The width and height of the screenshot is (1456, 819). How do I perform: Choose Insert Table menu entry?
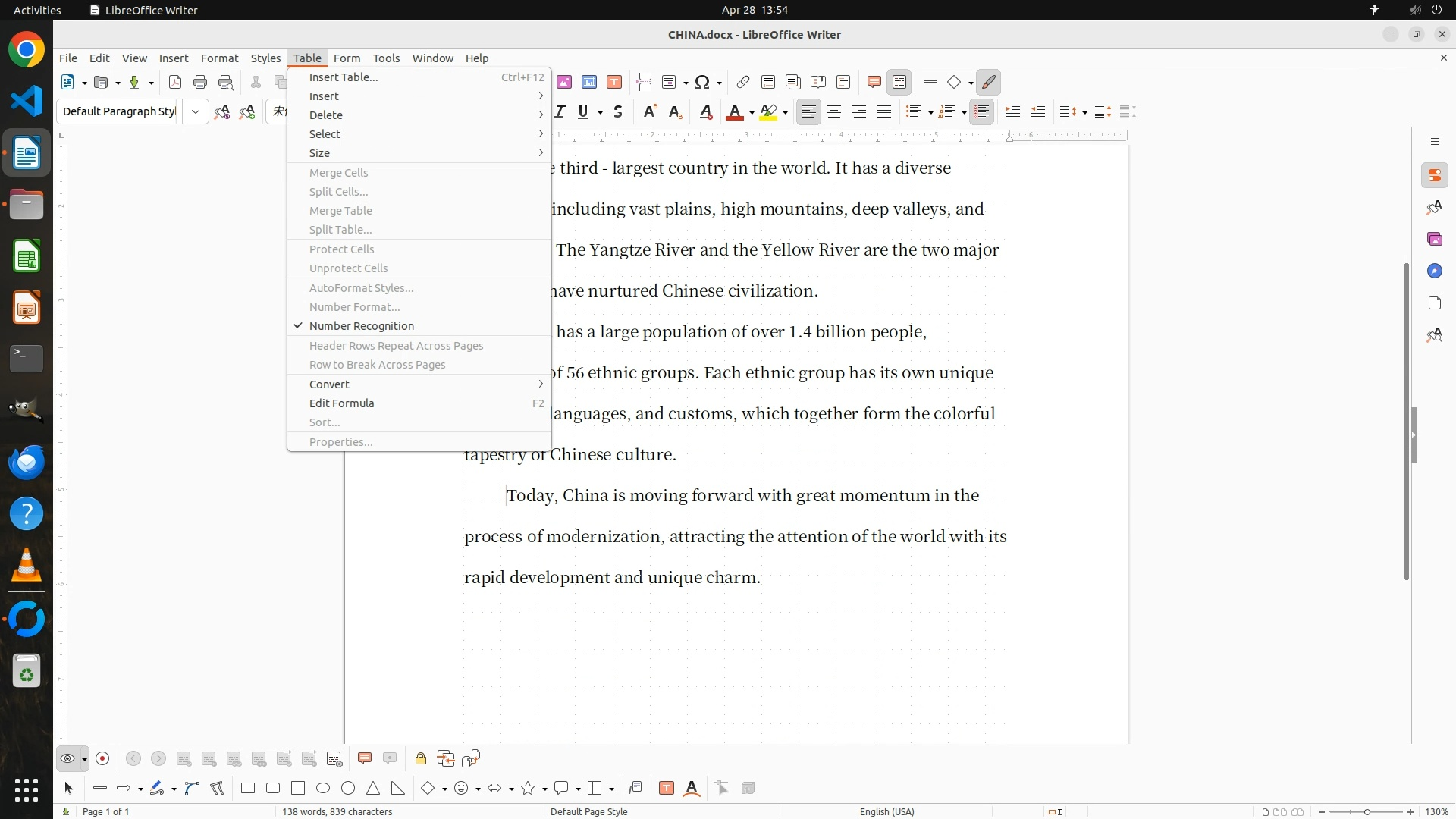pyautogui.click(x=343, y=77)
